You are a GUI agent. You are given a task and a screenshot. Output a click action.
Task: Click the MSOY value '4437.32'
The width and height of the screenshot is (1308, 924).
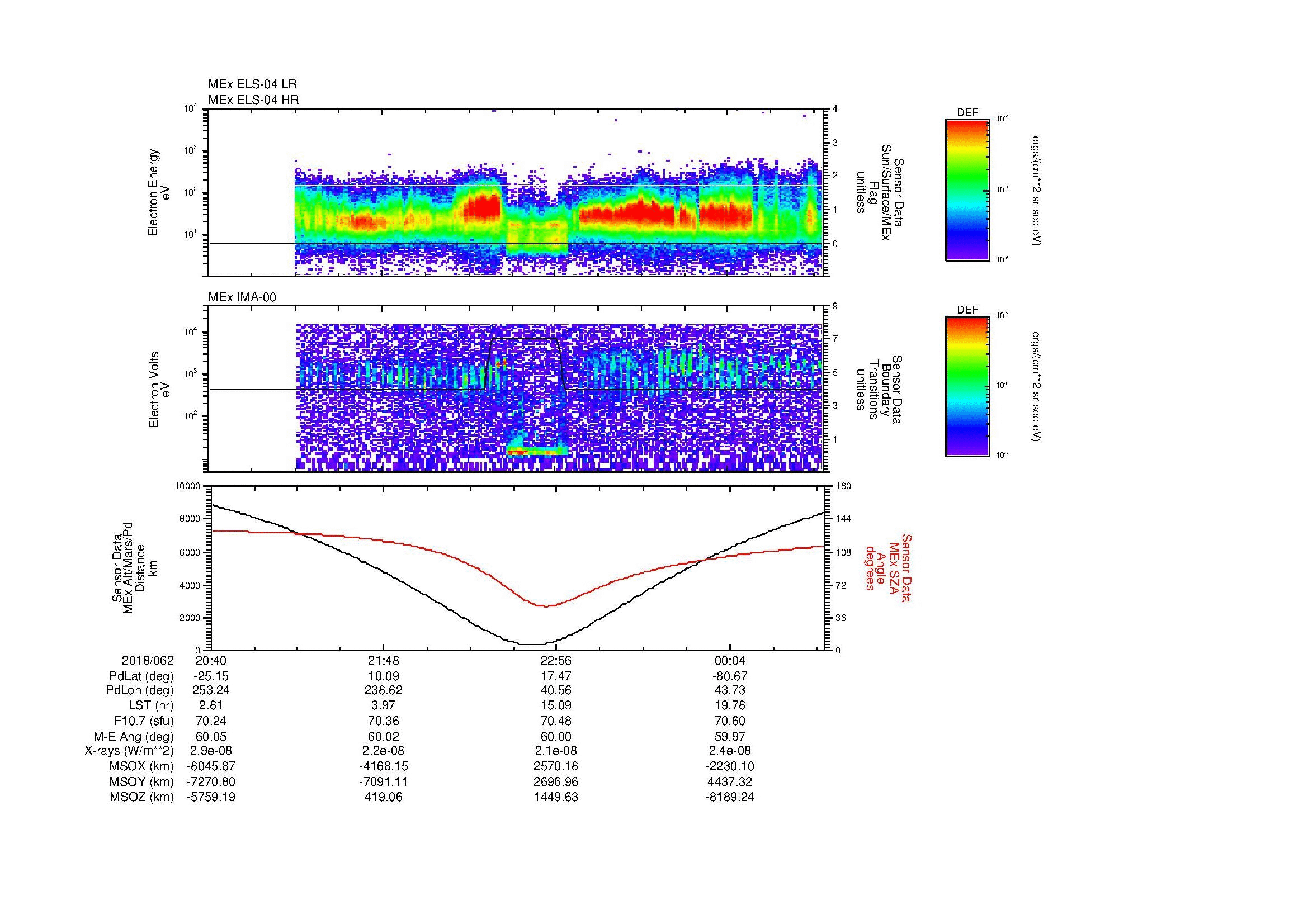729,781
